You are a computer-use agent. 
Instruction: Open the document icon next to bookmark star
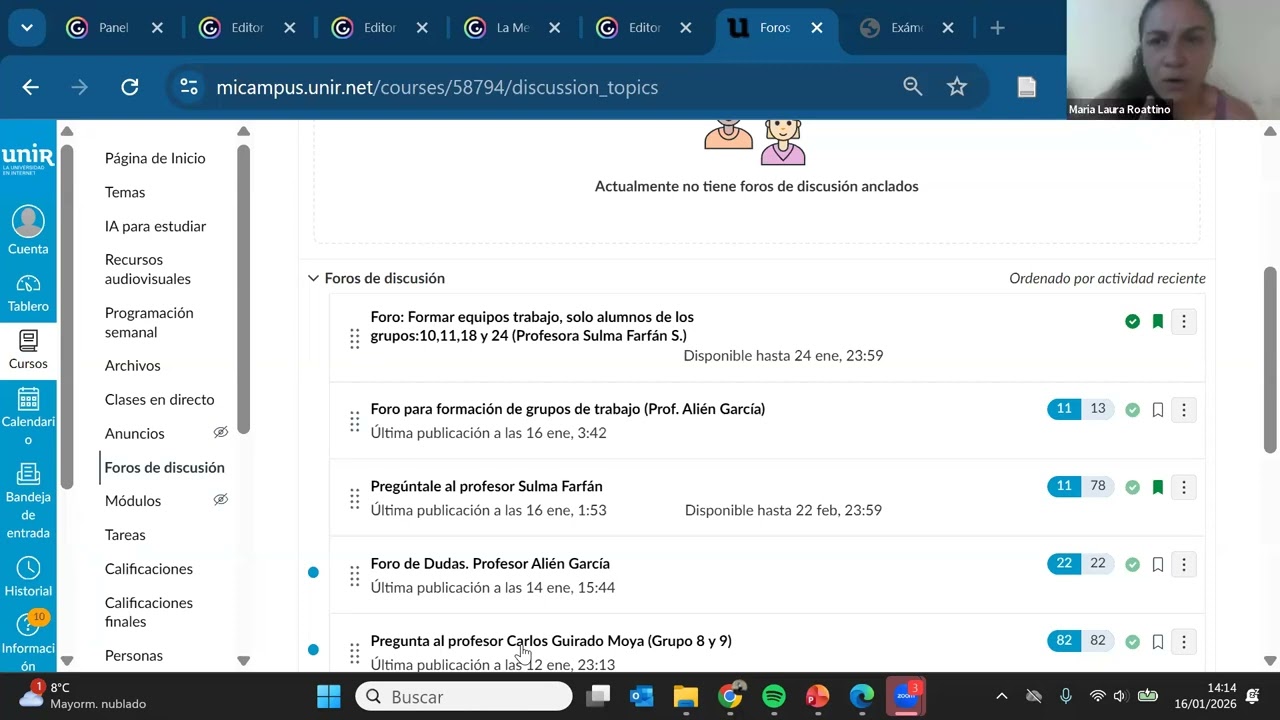click(x=1026, y=87)
